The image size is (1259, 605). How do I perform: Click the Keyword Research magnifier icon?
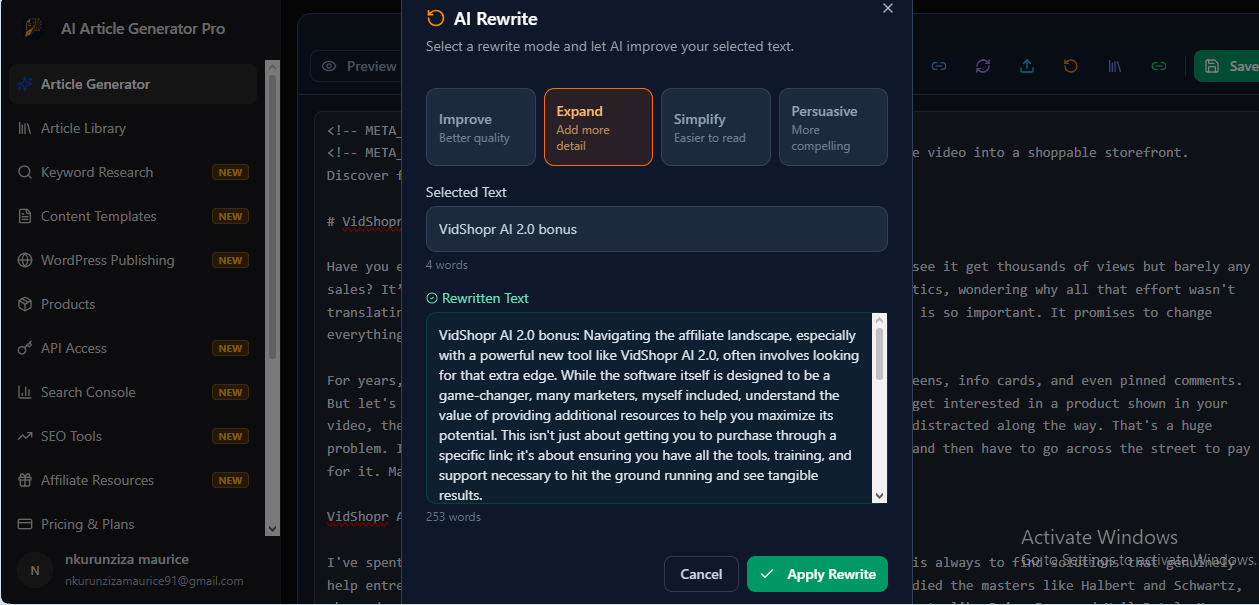tap(25, 172)
